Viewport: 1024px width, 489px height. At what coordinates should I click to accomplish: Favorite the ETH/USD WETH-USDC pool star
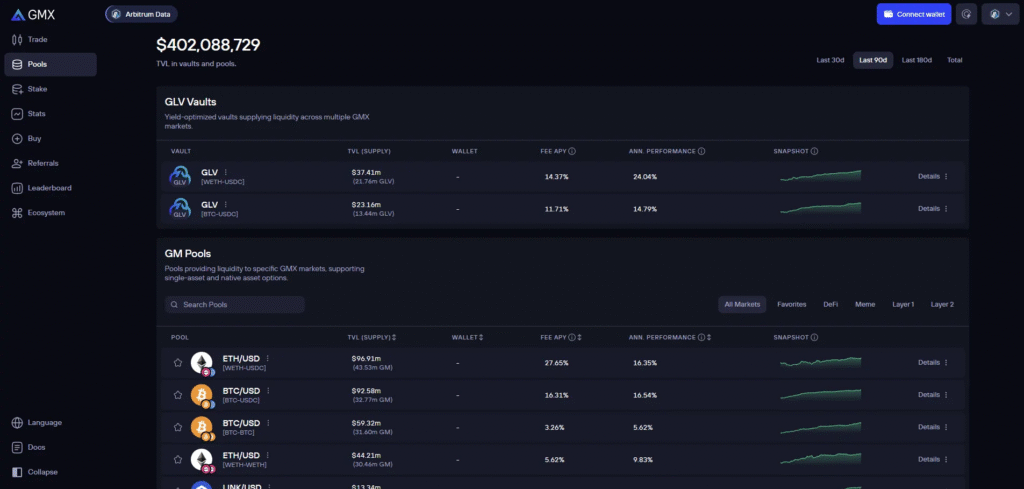(177, 362)
